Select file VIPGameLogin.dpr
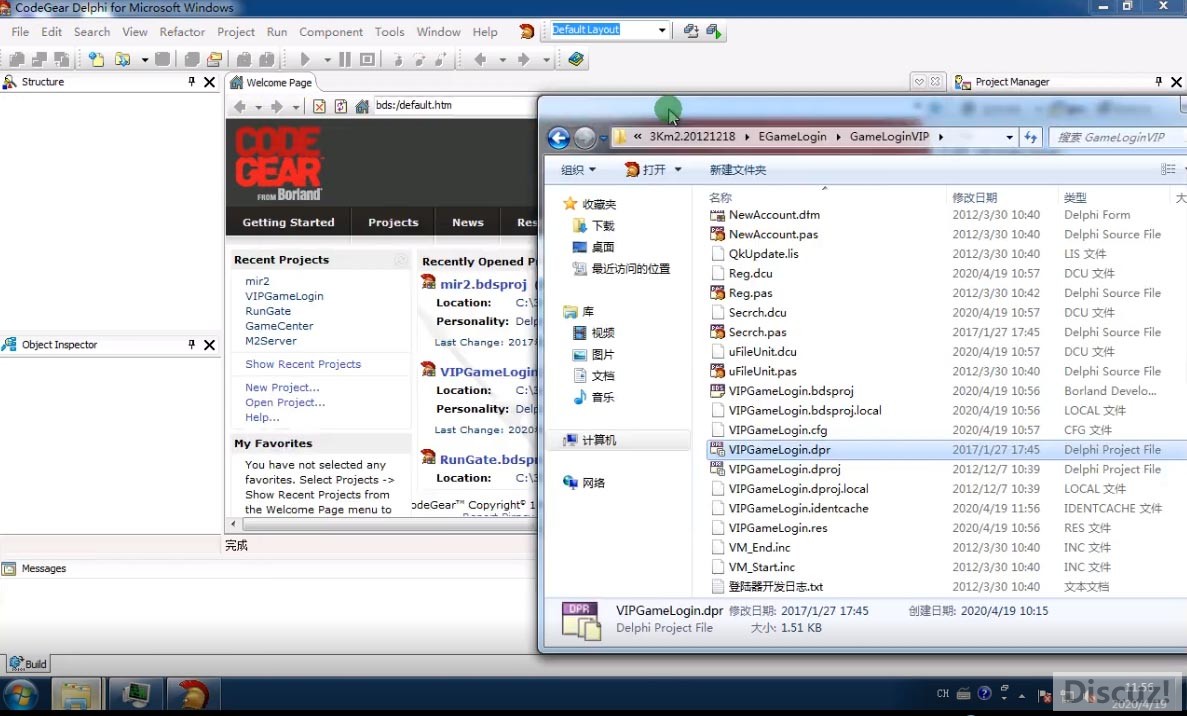 [x=779, y=450]
